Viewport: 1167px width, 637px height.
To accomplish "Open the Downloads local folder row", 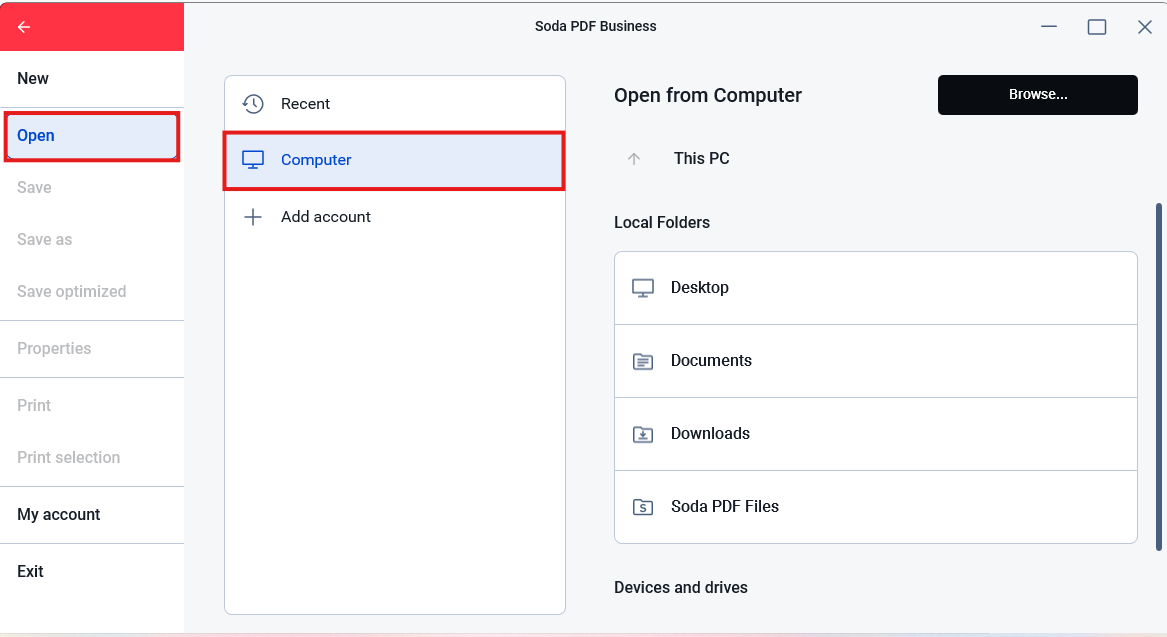I will click(x=875, y=434).
